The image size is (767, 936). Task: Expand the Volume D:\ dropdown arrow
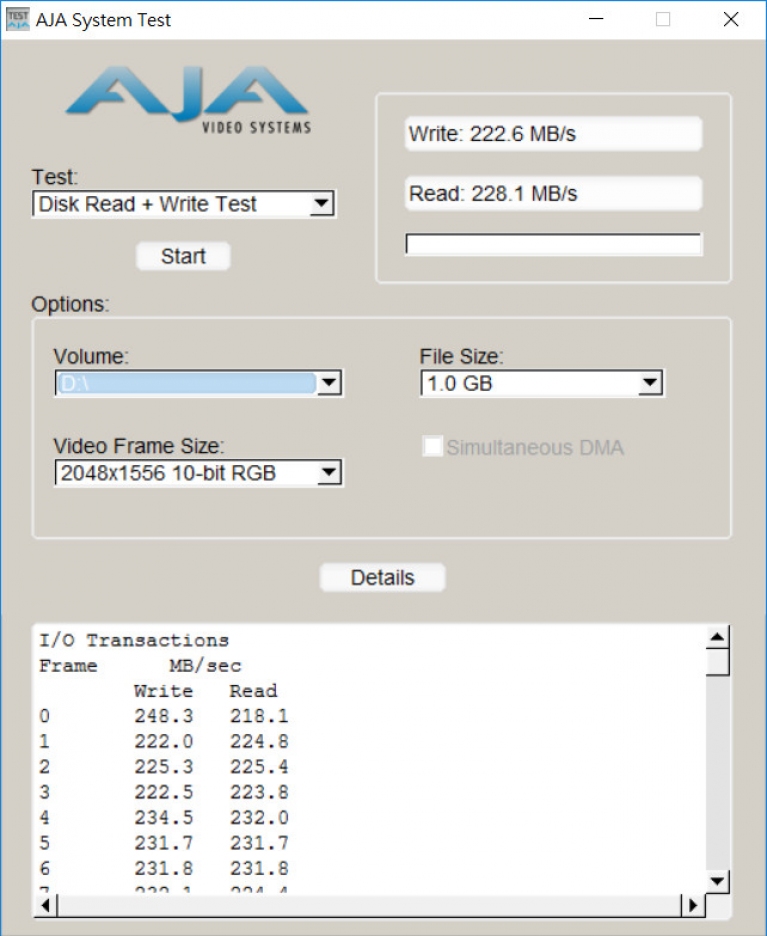(x=329, y=383)
